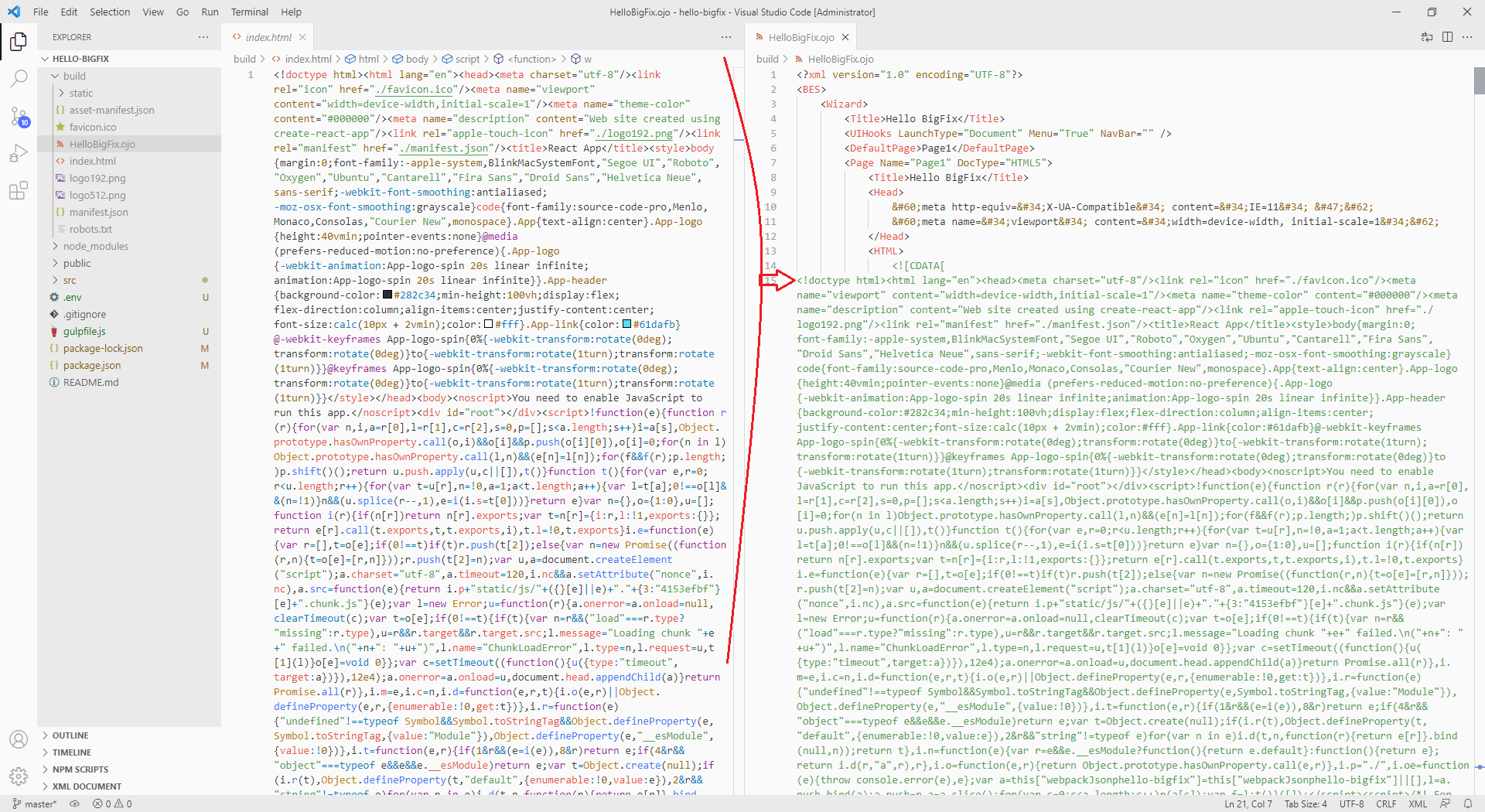Open README.md in Explorer
1485x812 pixels.
[x=129, y=382]
